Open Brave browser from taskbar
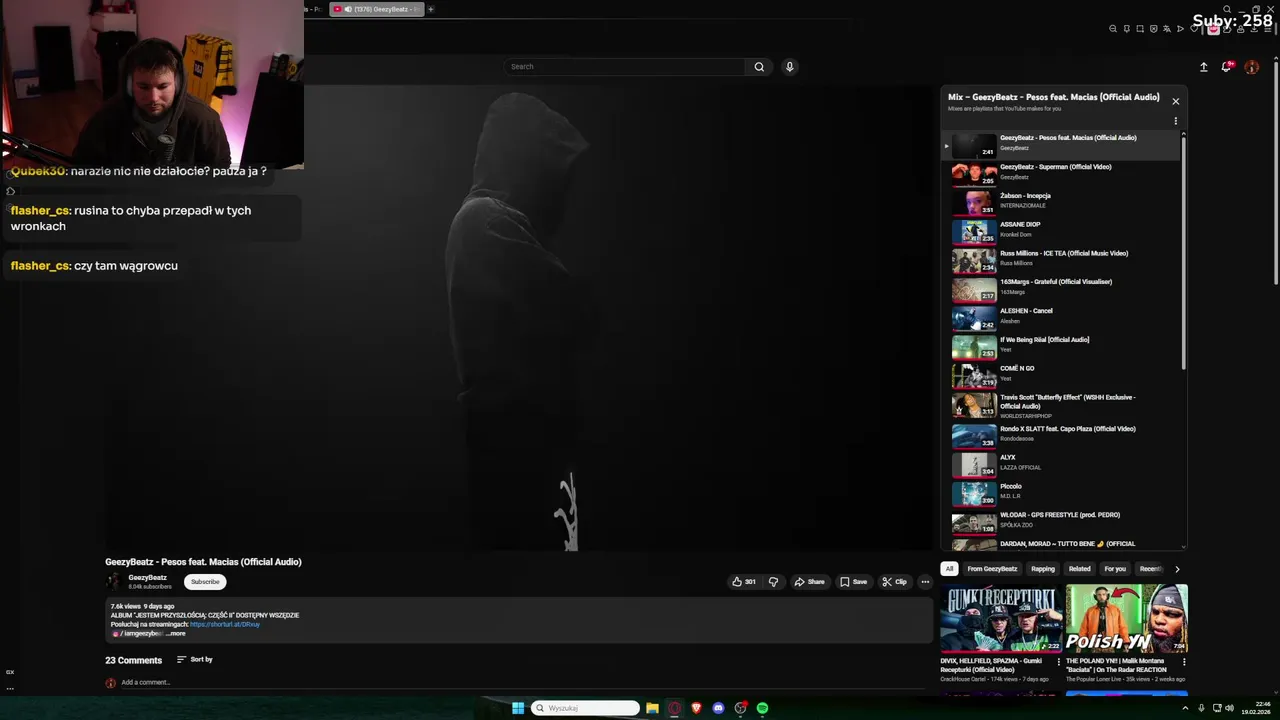1280x720 pixels. click(x=696, y=708)
